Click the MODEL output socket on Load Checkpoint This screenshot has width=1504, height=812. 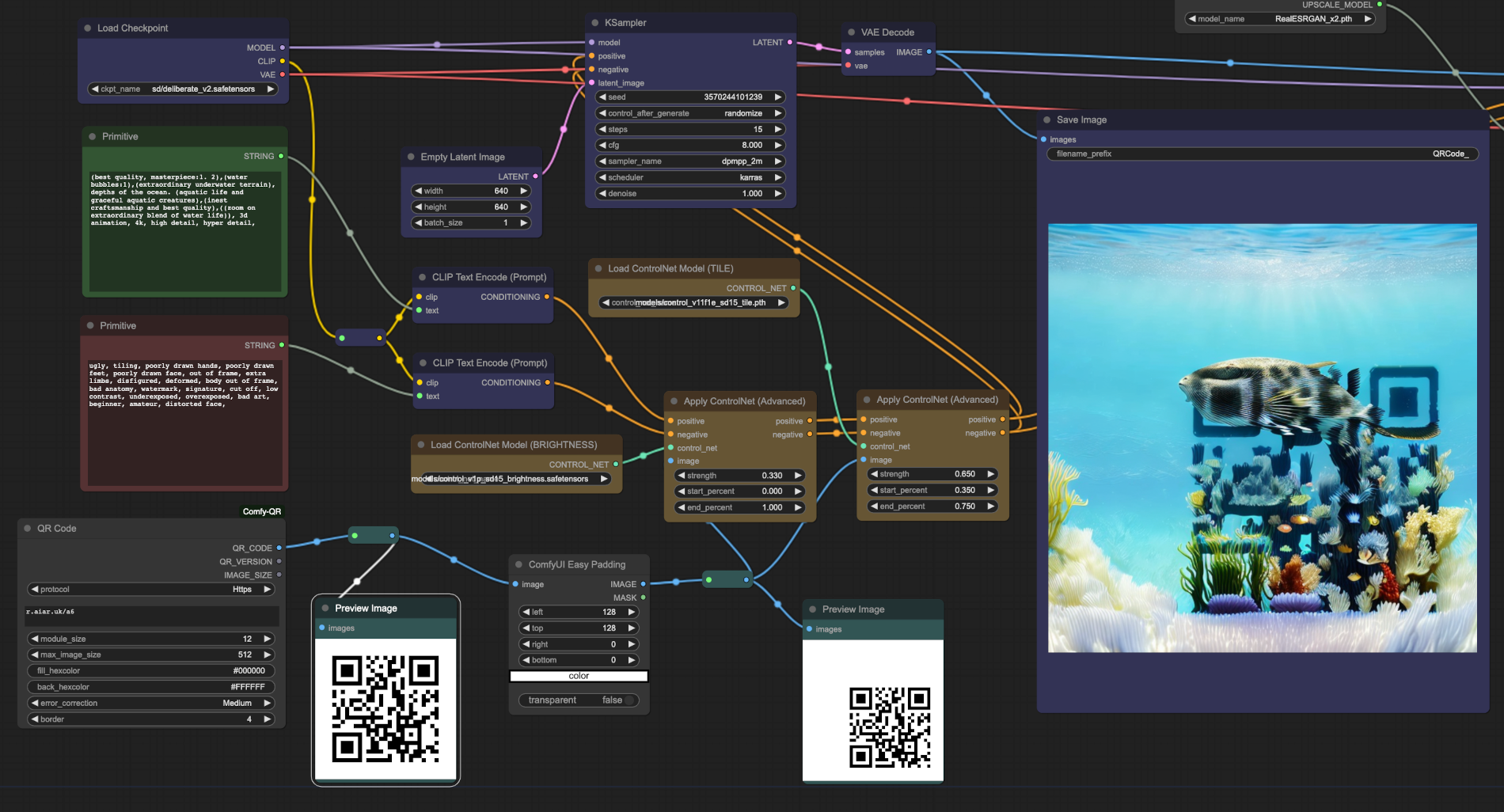click(x=282, y=47)
